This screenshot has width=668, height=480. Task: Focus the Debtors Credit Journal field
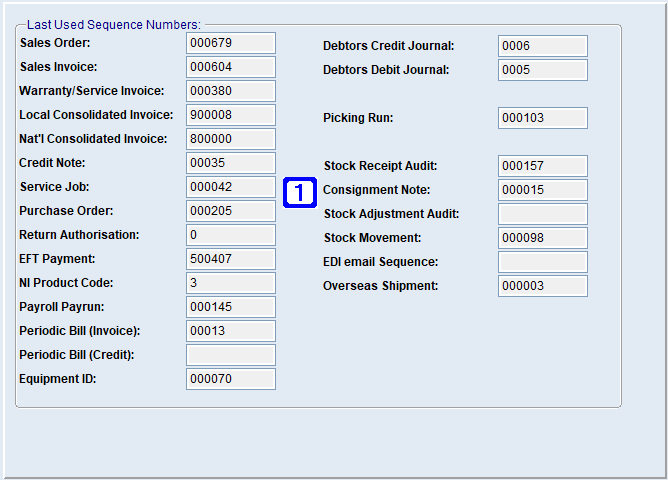(543, 46)
